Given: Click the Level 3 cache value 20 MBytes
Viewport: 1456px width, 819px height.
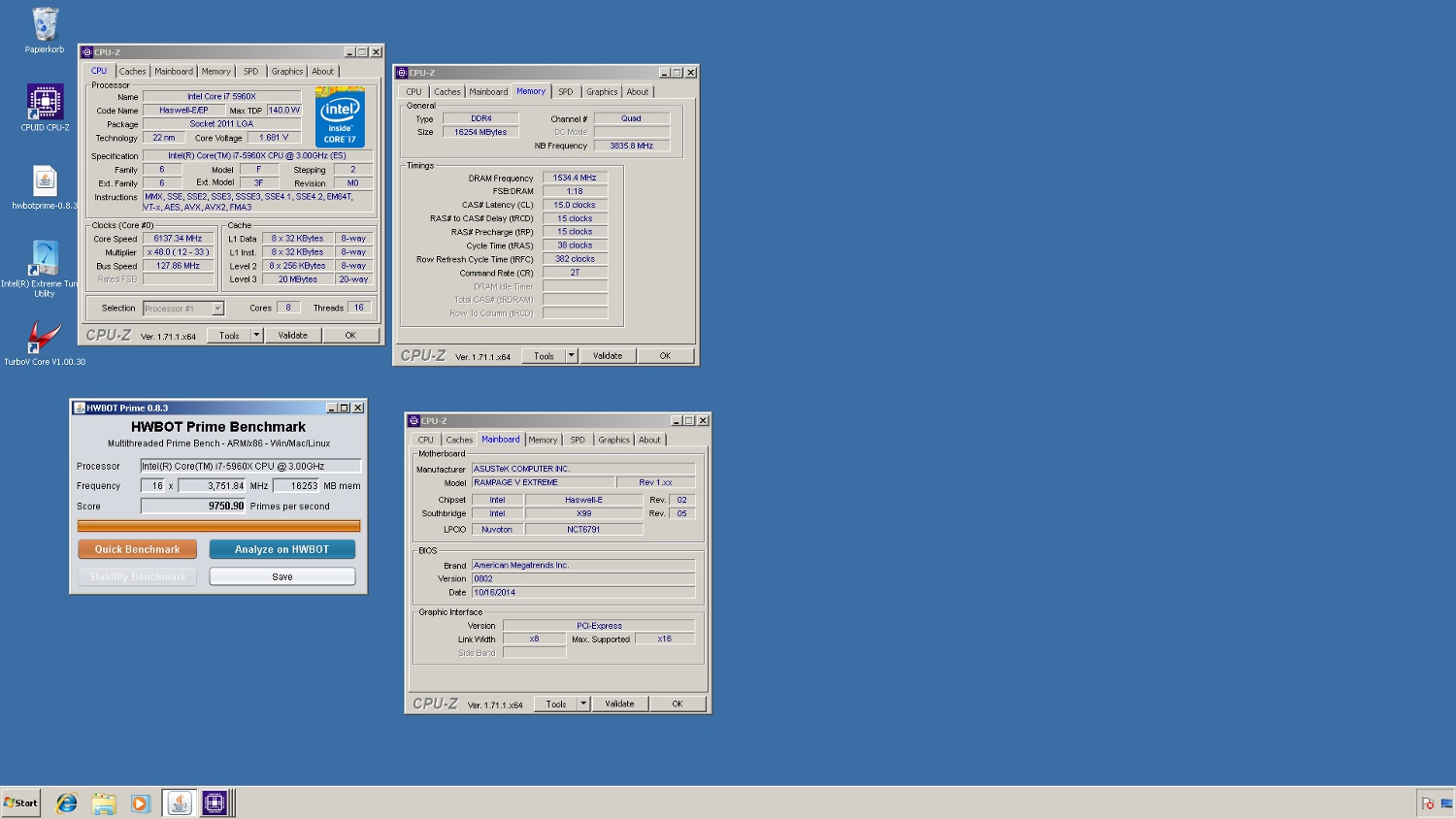Looking at the screenshot, I should coord(298,279).
